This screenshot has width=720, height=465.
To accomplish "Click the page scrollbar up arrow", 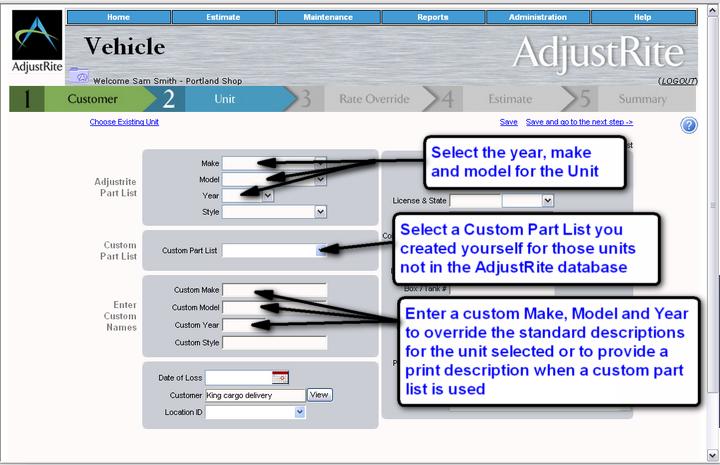I will (713, 11).
